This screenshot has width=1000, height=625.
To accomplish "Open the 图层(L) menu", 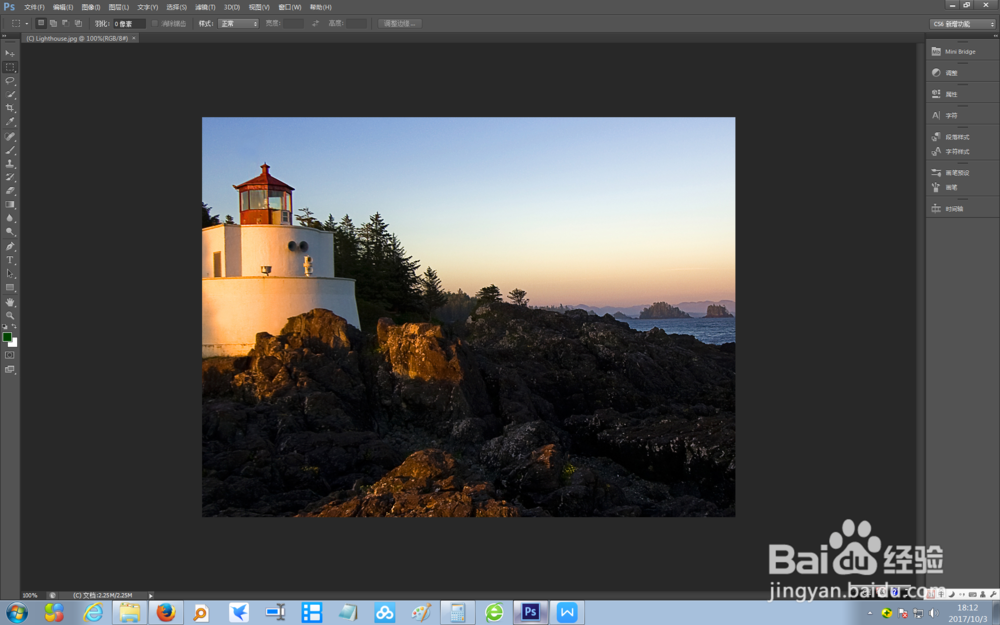I will 119,7.
